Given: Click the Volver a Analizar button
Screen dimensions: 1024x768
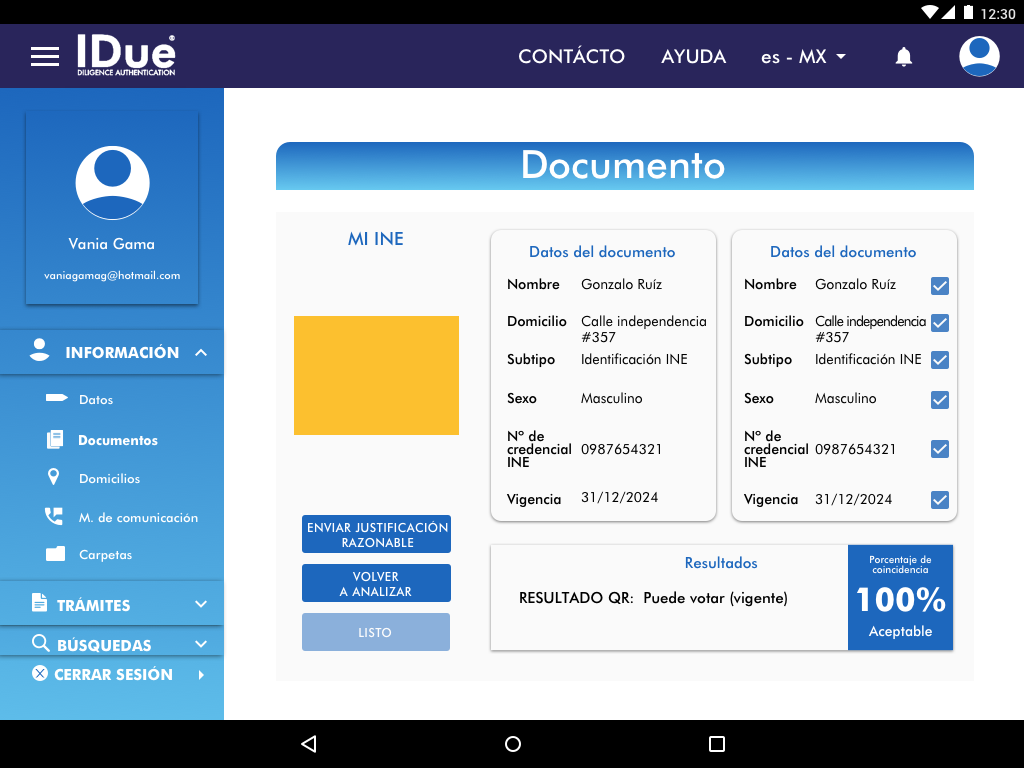Looking at the screenshot, I should click(x=376, y=584).
